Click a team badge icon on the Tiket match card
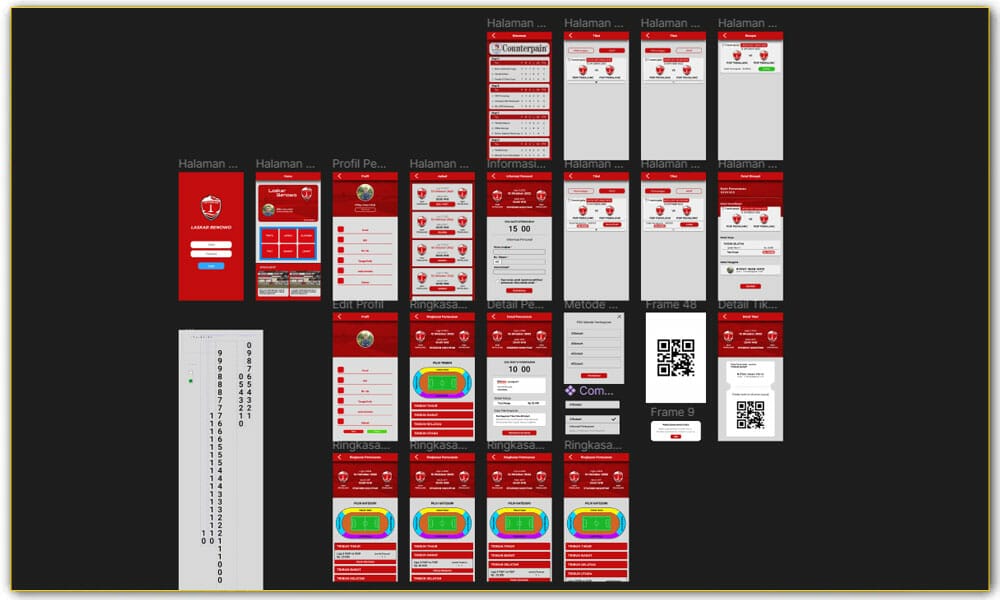Viewport: 1000px width, 600px height. pyautogui.click(x=583, y=69)
